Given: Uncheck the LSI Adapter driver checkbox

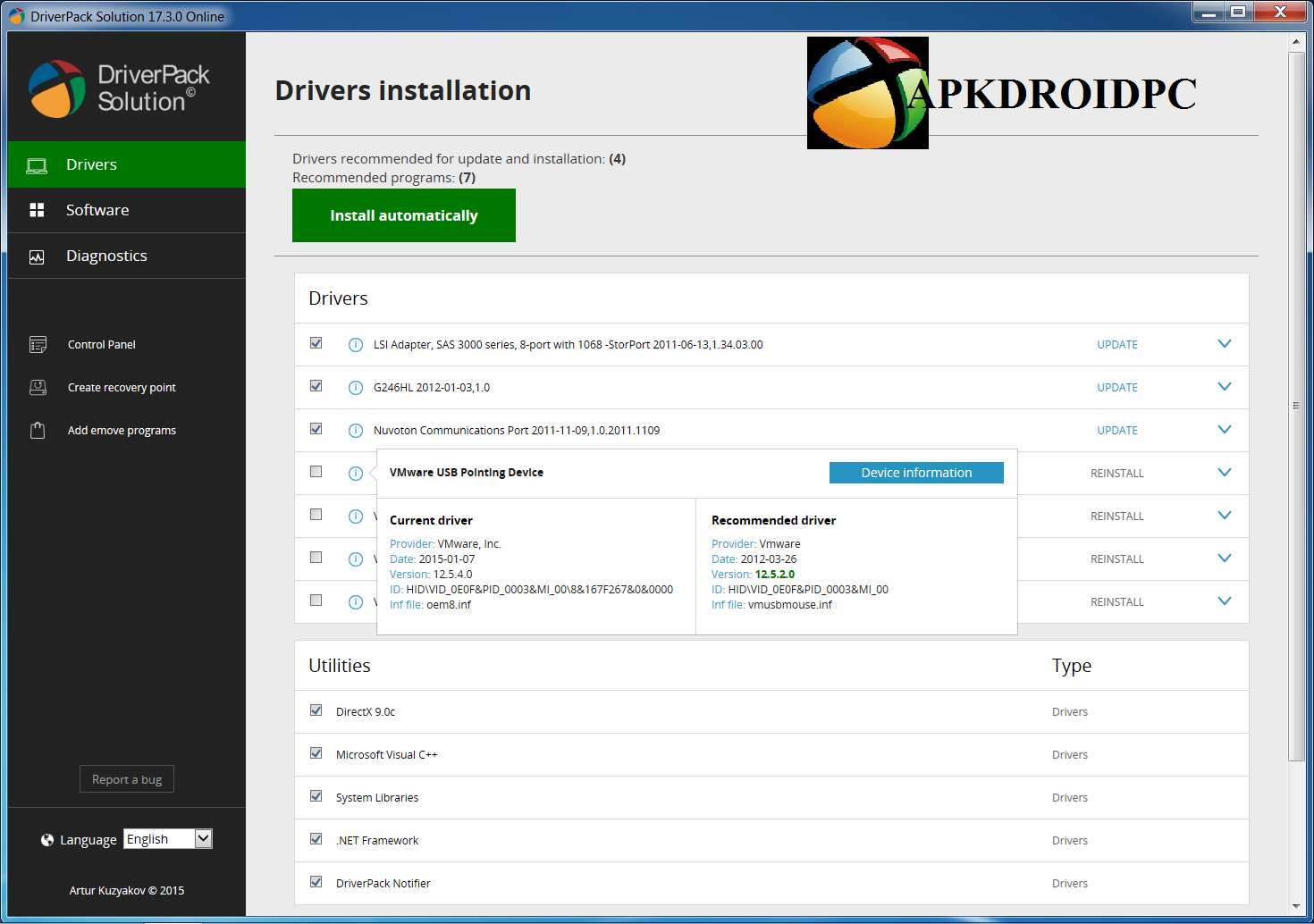Looking at the screenshot, I should (316, 343).
